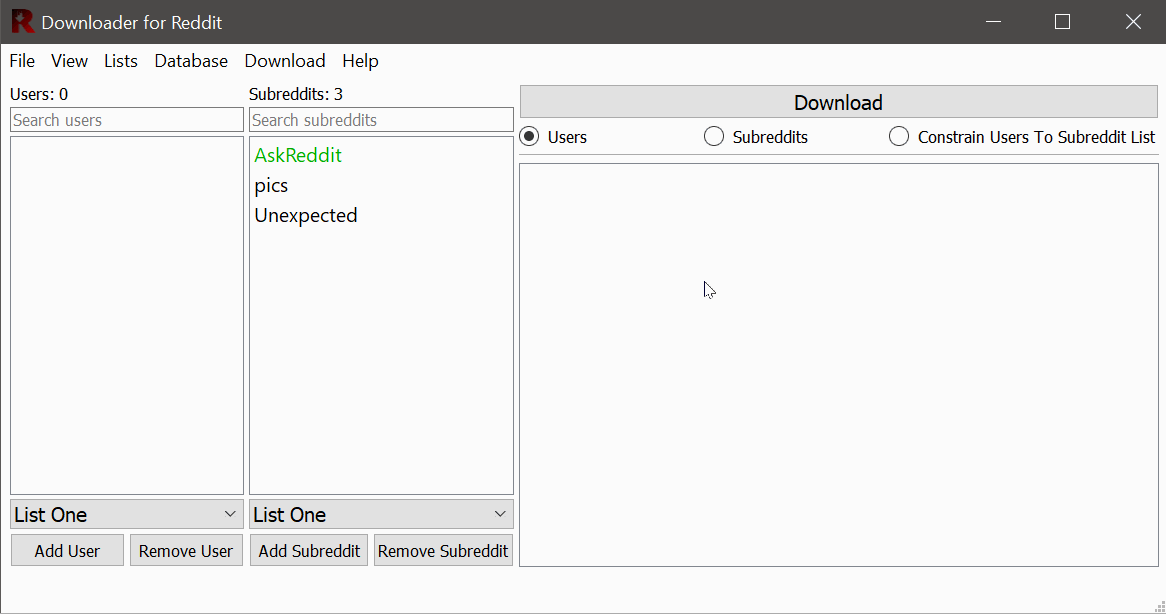Minimize the Downloader for Reddit window
The image size is (1166, 614).
tap(993, 22)
